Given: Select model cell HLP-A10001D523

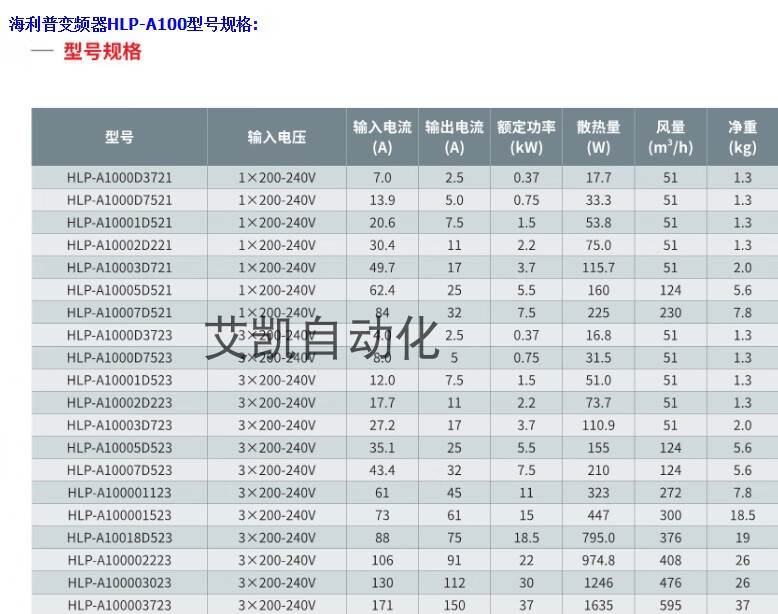Looking at the screenshot, I should 119,380.
